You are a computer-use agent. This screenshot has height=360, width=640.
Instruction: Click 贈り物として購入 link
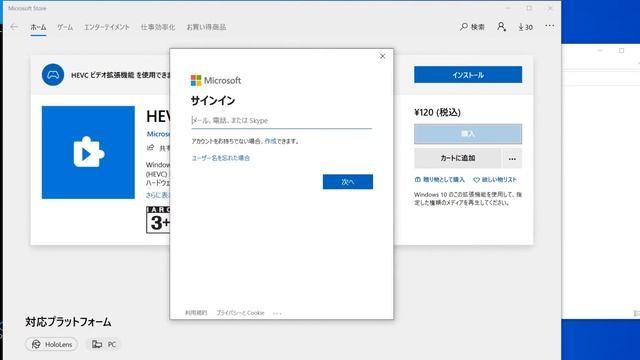point(440,180)
